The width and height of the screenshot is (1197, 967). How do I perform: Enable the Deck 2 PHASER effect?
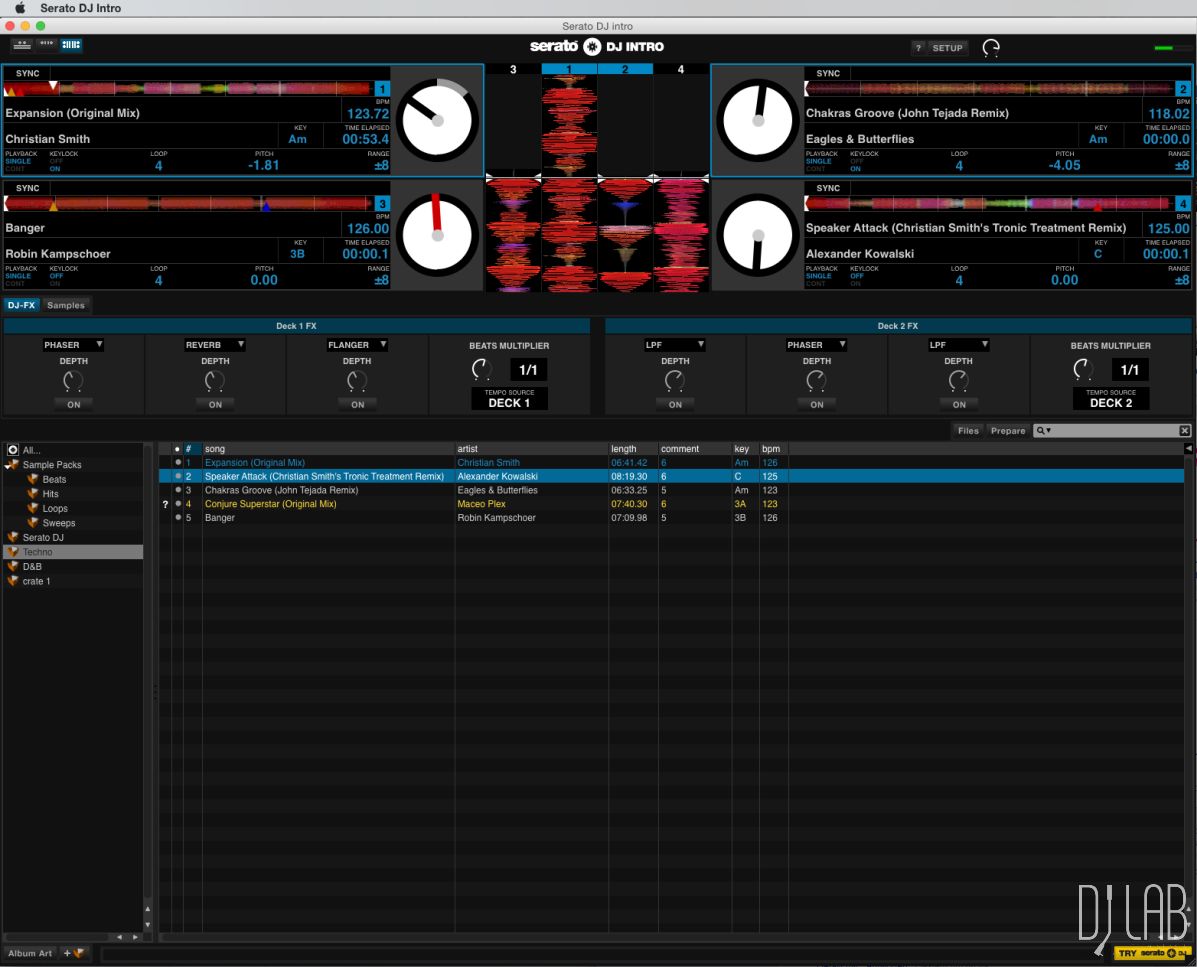(817, 405)
